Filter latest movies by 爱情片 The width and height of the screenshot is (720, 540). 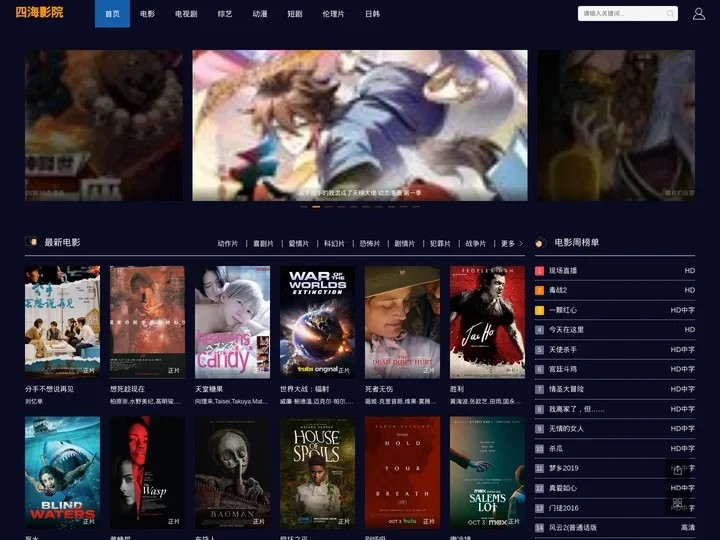coord(298,243)
